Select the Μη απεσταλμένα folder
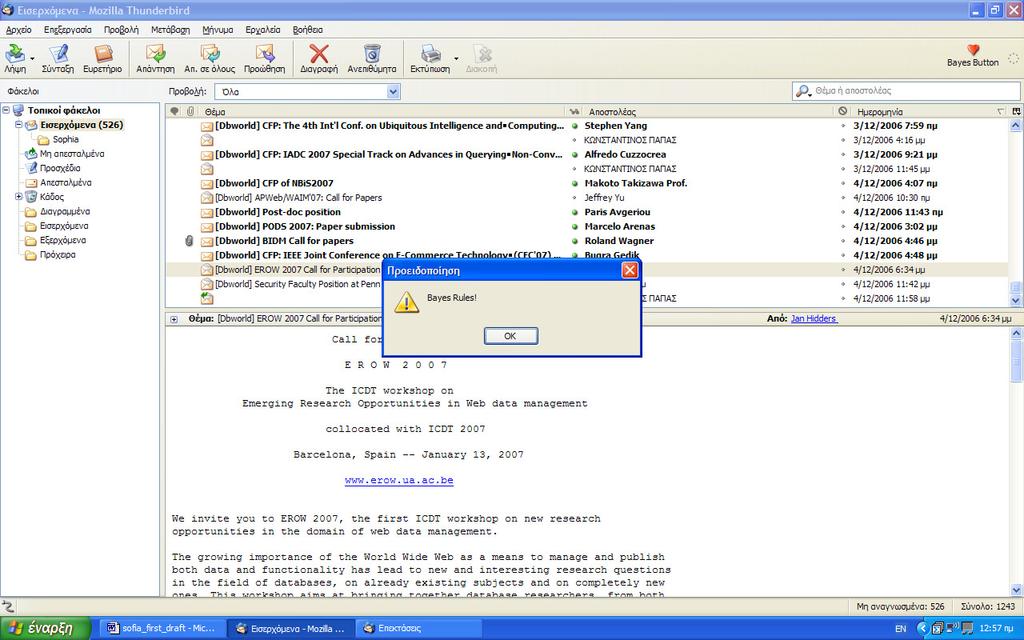The height and width of the screenshot is (640, 1024). pos(72,153)
